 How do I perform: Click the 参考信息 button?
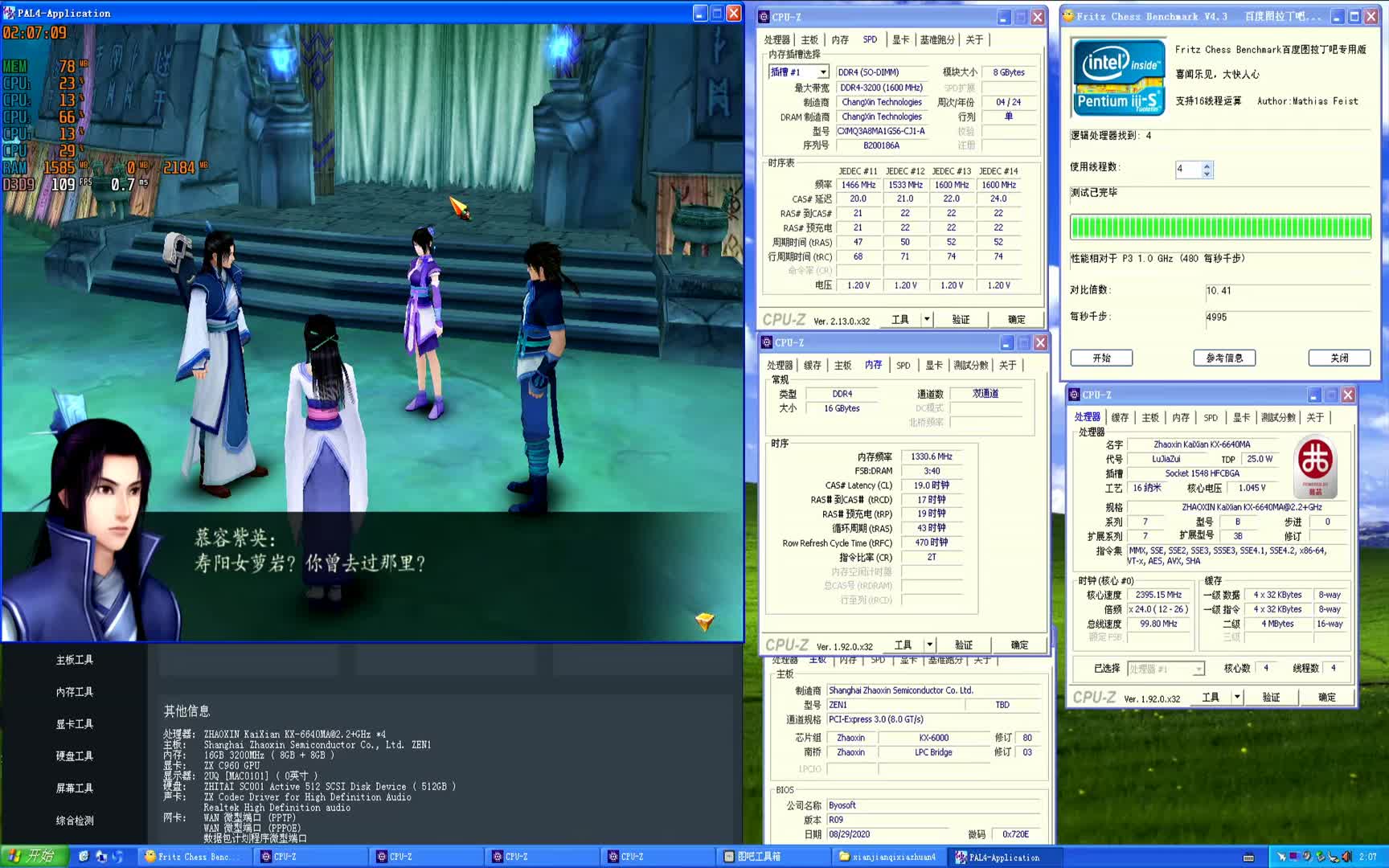coord(1224,358)
